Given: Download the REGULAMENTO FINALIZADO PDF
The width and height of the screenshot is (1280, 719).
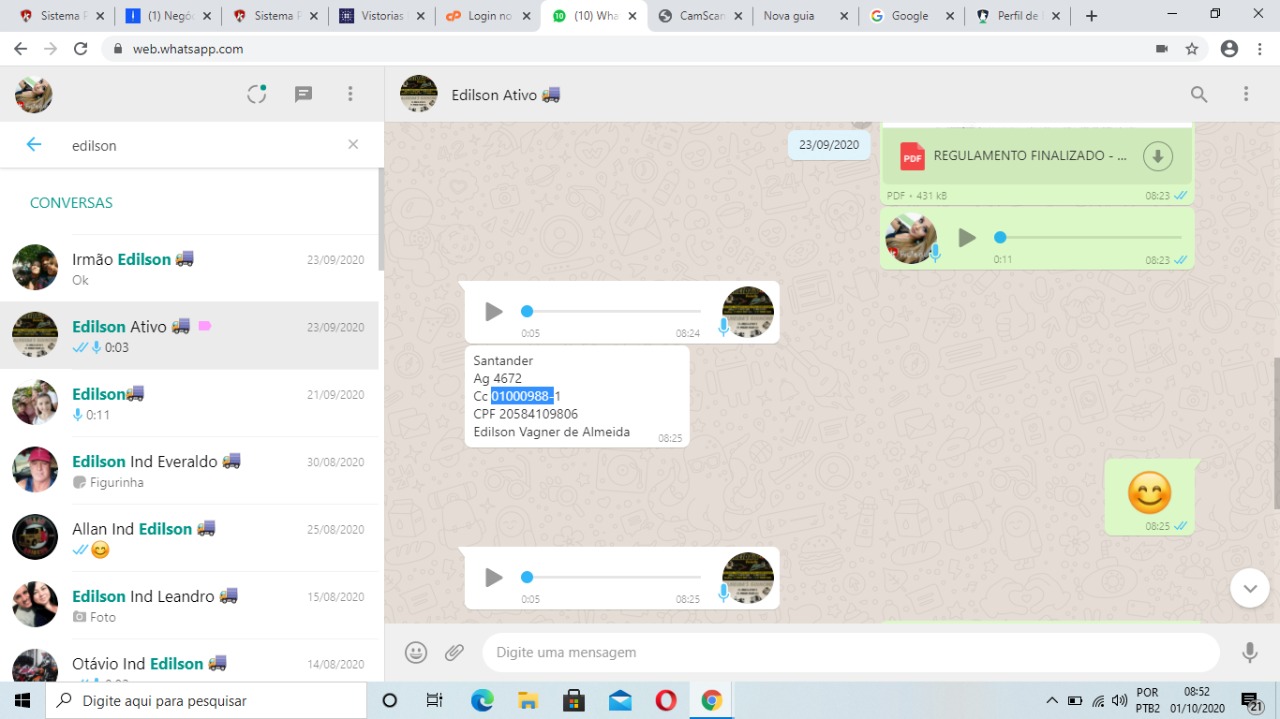Looking at the screenshot, I should click(x=1157, y=156).
